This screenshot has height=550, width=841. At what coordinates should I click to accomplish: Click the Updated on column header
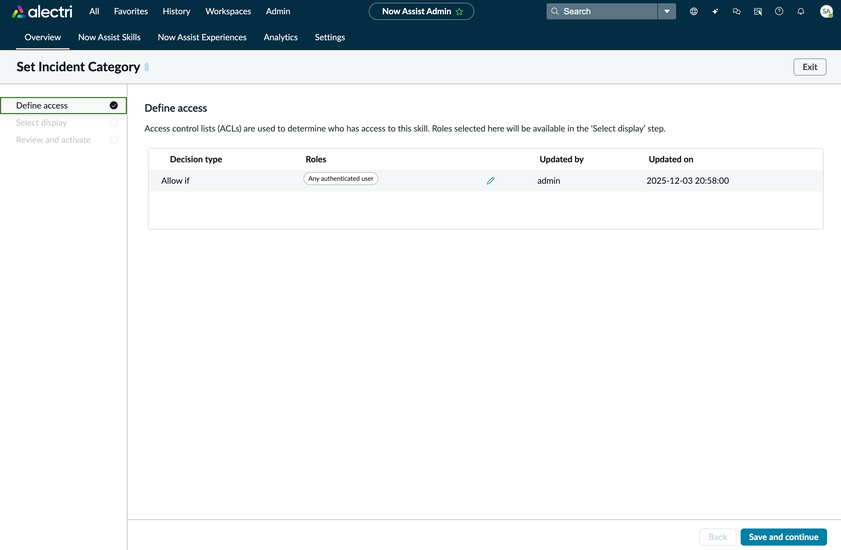tap(671, 159)
